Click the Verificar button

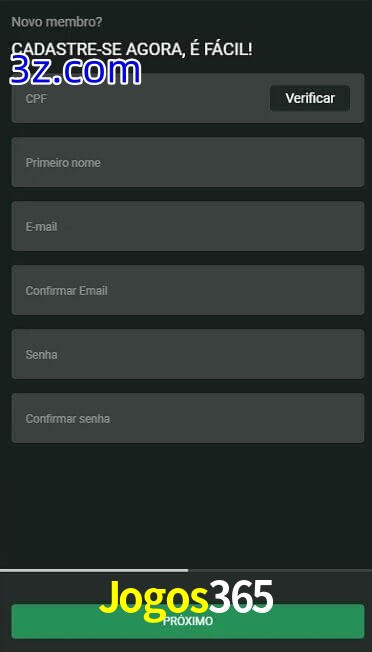tap(310, 98)
